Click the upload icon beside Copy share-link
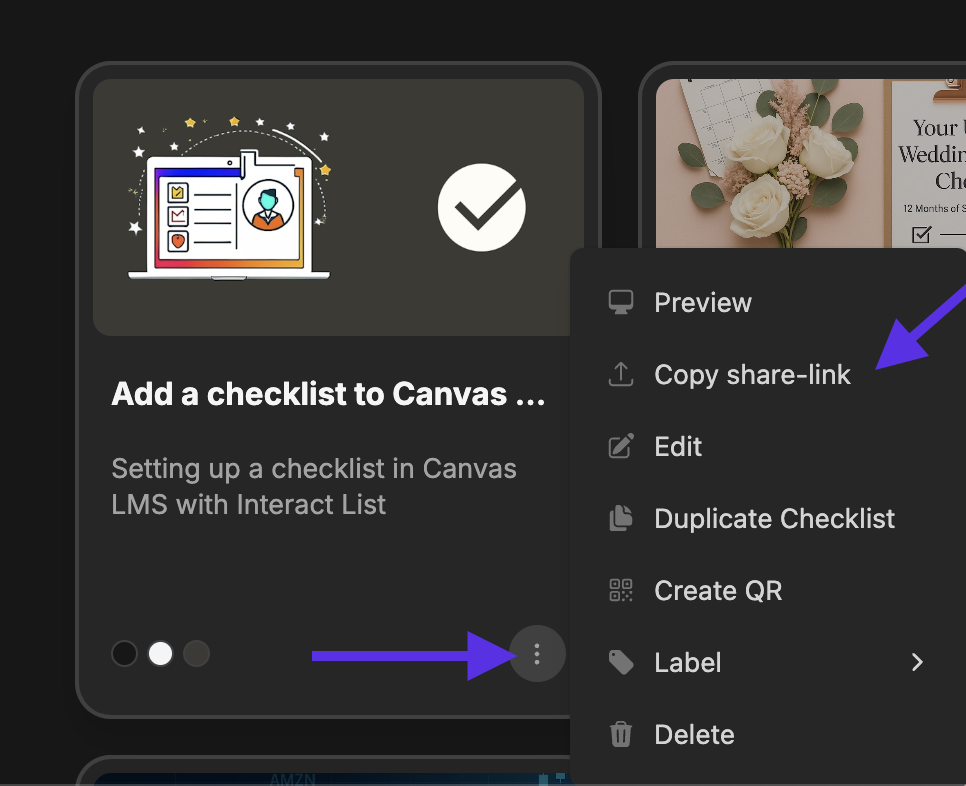Viewport: 966px width, 786px height. pos(620,375)
